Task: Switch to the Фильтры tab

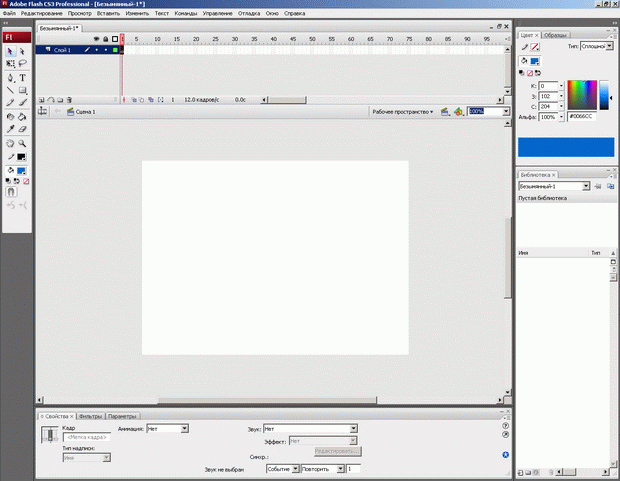Action: coord(90,416)
